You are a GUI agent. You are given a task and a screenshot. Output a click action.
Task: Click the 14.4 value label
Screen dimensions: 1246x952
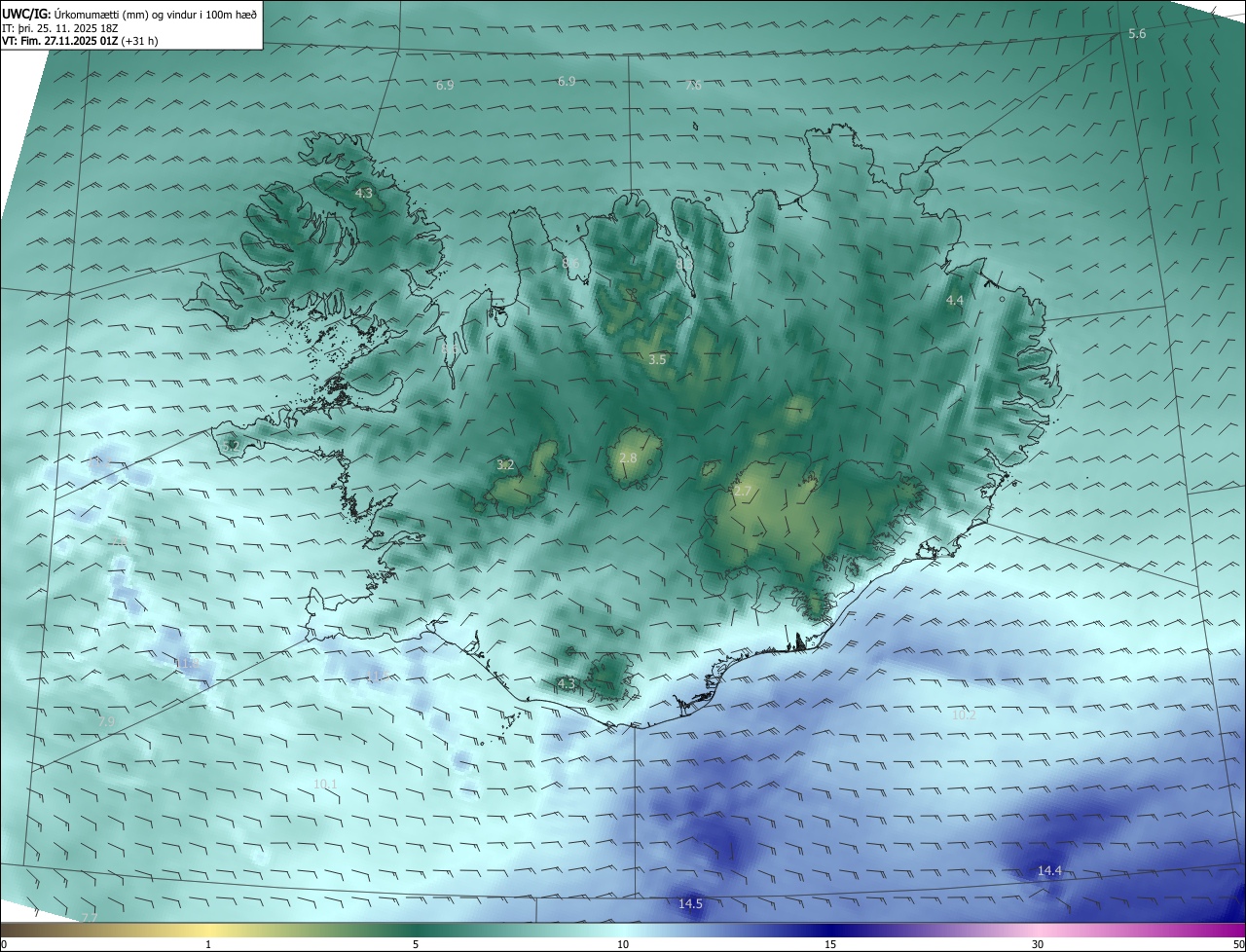[1049, 871]
